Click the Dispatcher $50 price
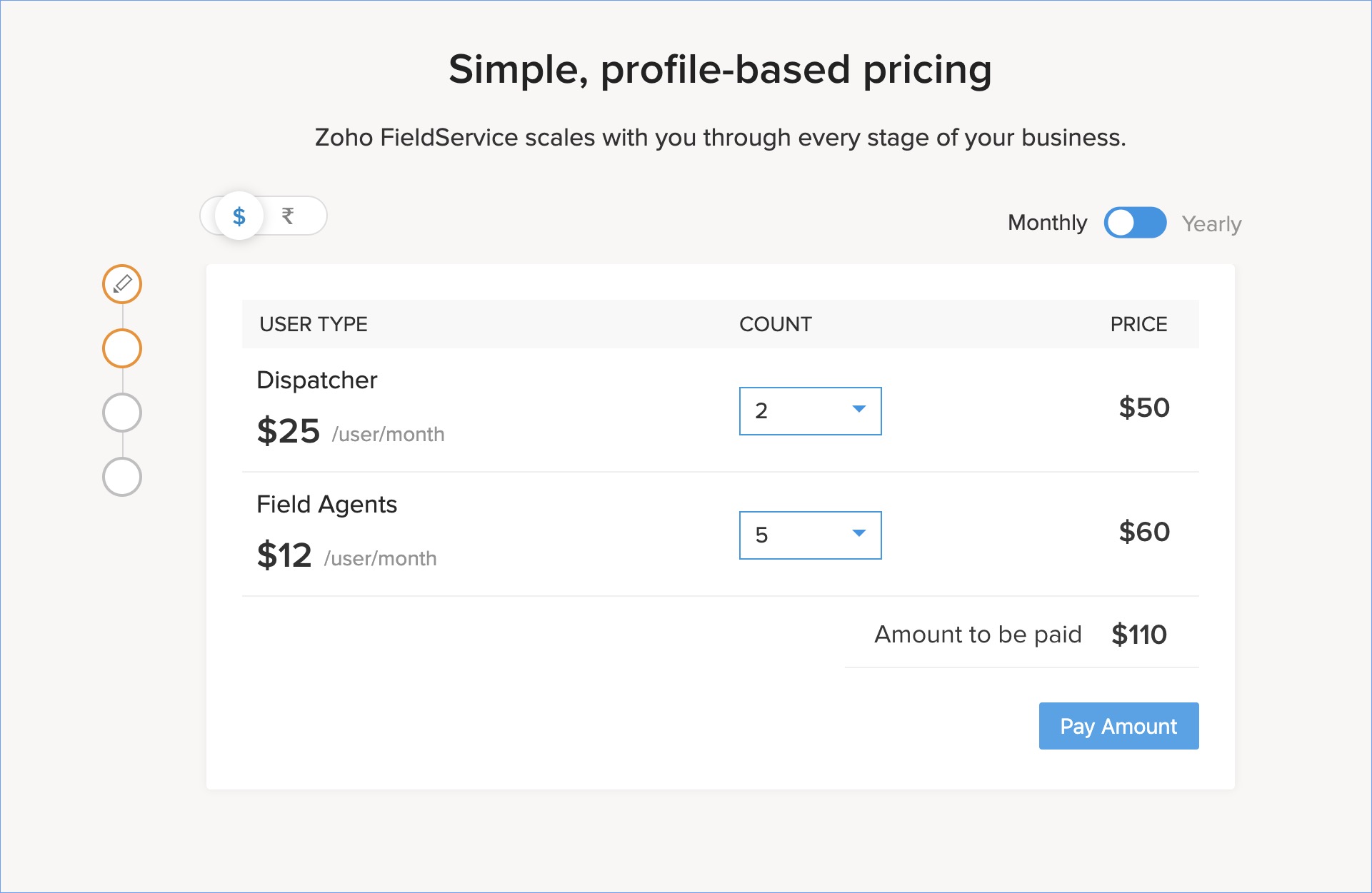This screenshot has height=893, width=1372. (1144, 408)
